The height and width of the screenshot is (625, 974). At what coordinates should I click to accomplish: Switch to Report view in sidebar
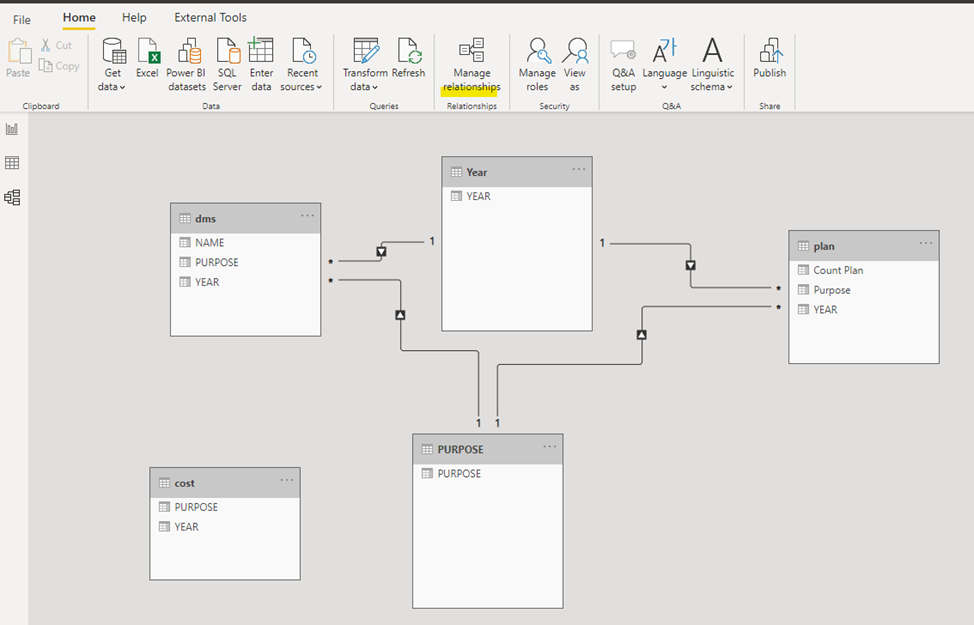click(12, 129)
